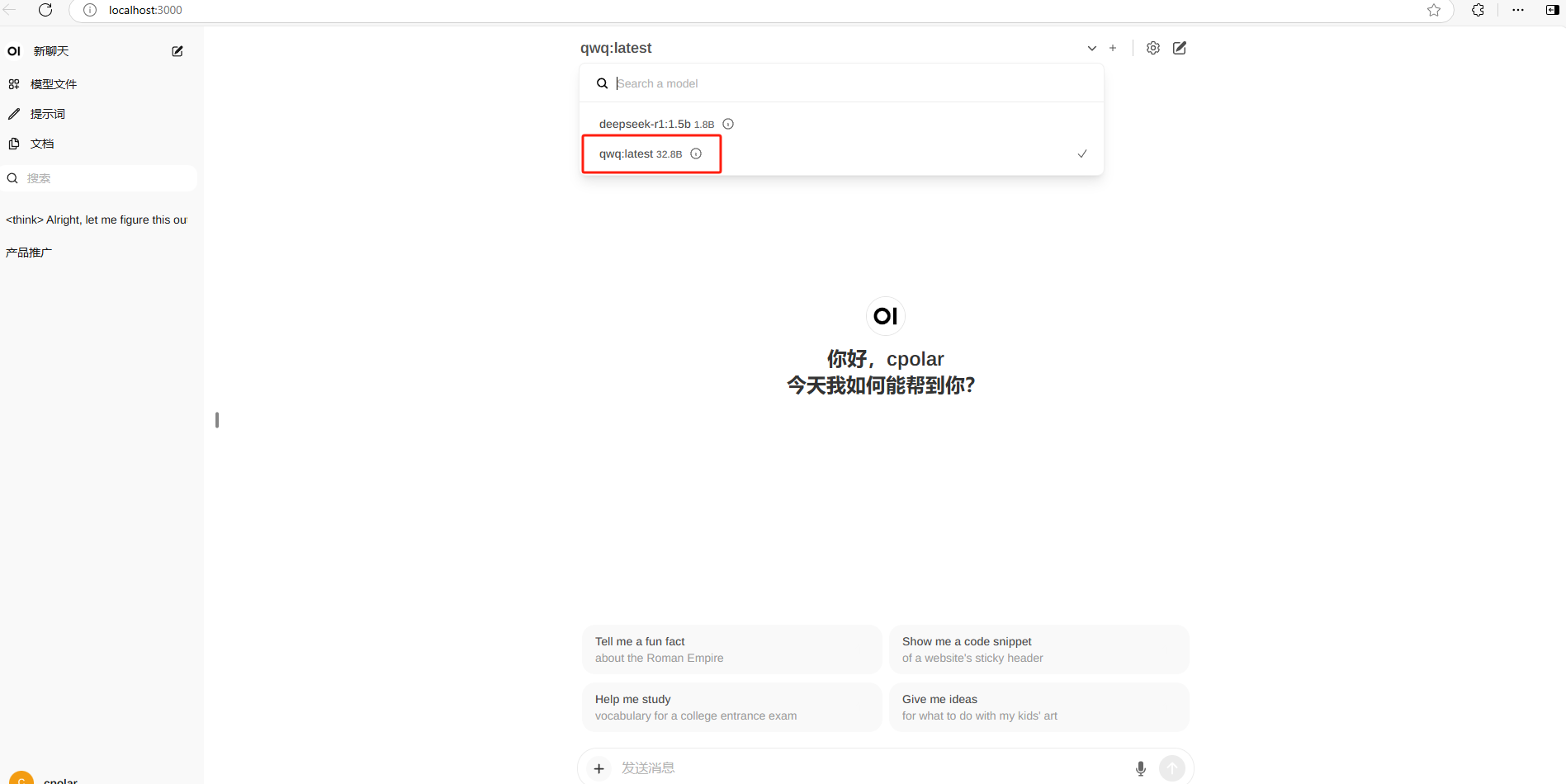Open browser options menu with three dots
The image size is (1566, 784).
[1517, 10]
